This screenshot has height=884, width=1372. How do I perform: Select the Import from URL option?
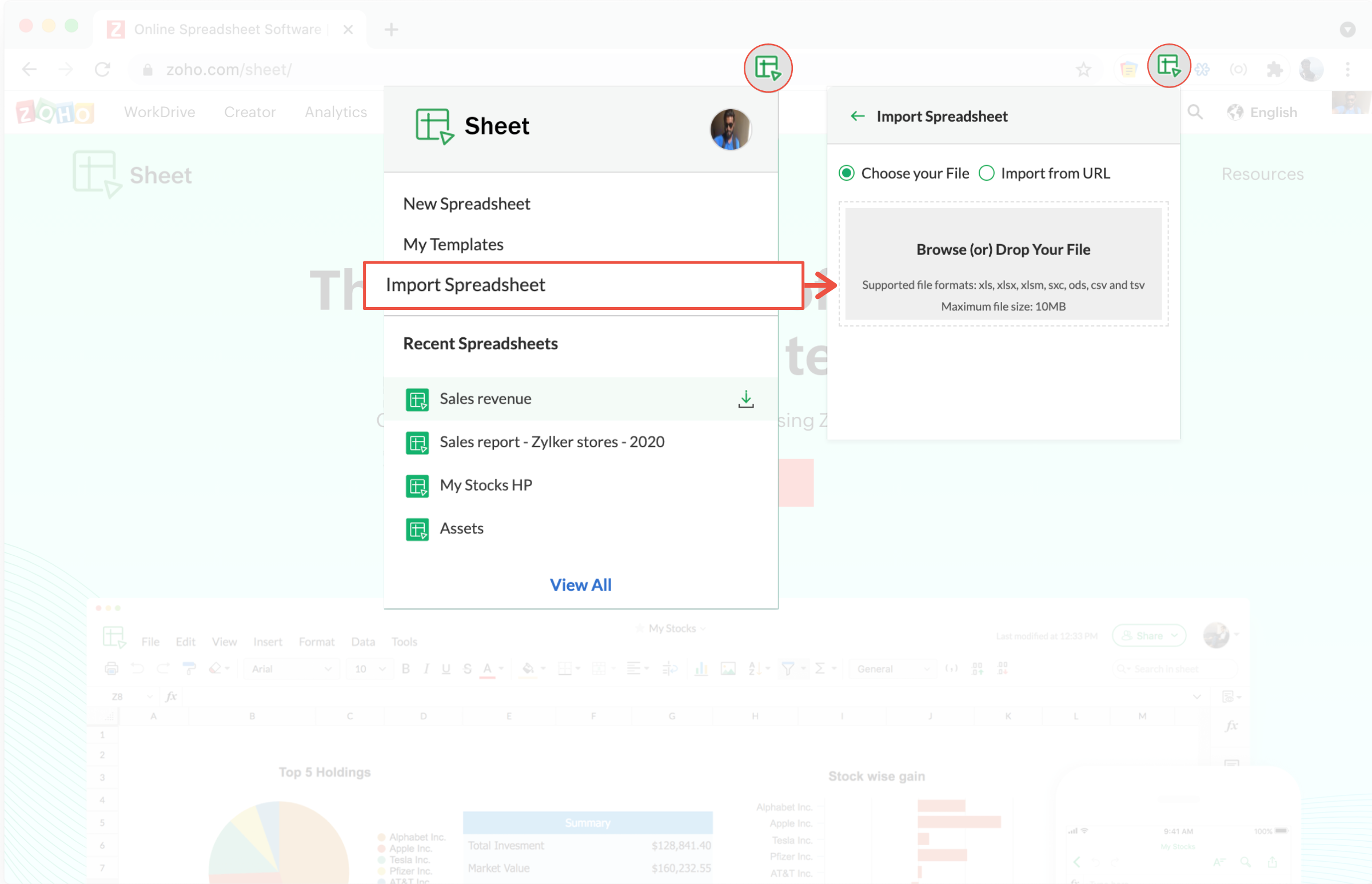click(x=986, y=173)
